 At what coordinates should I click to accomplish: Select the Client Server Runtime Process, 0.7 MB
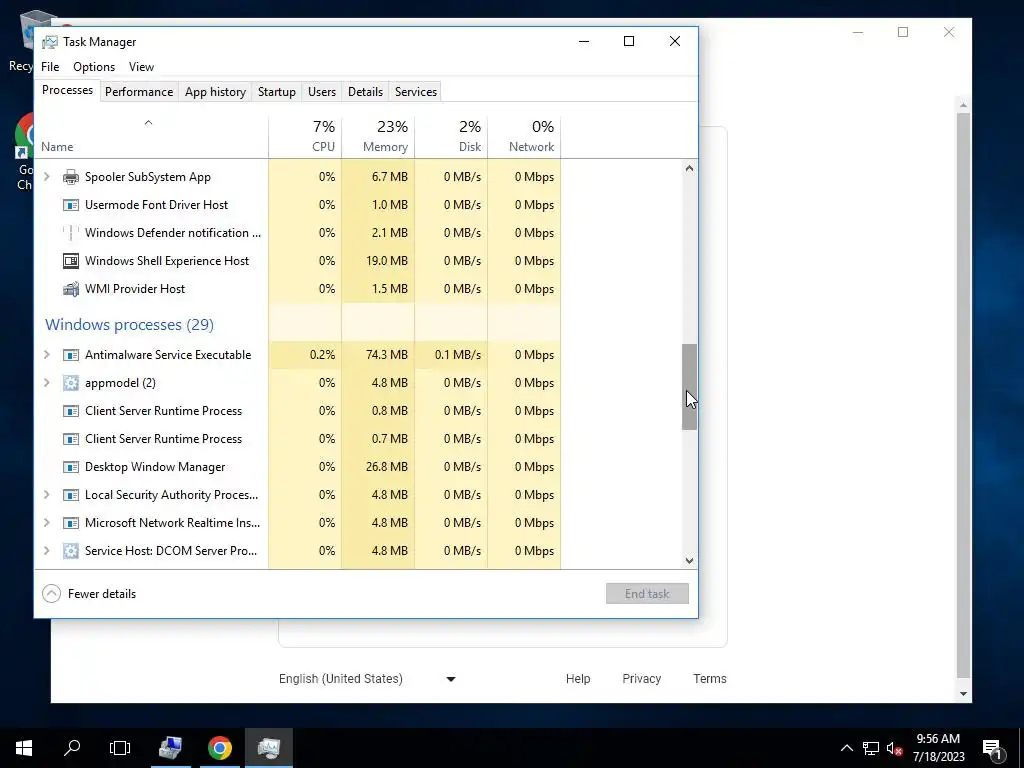click(x=298, y=439)
